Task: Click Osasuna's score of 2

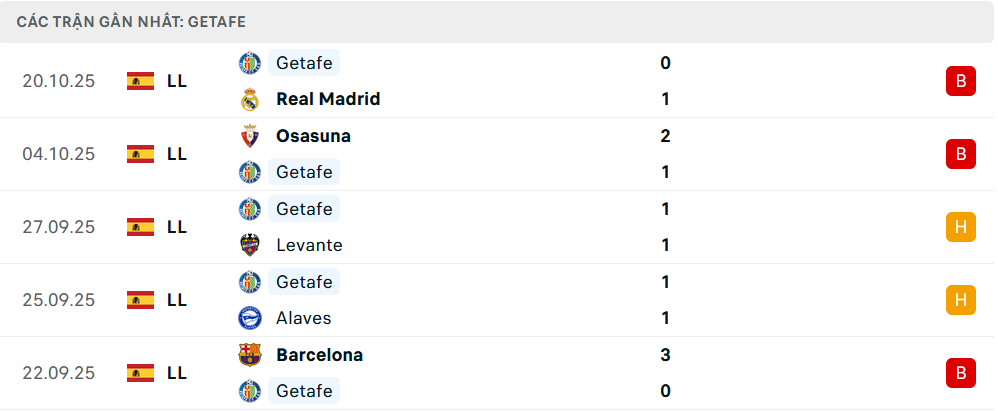Action: pyautogui.click(x=665, y=136)
